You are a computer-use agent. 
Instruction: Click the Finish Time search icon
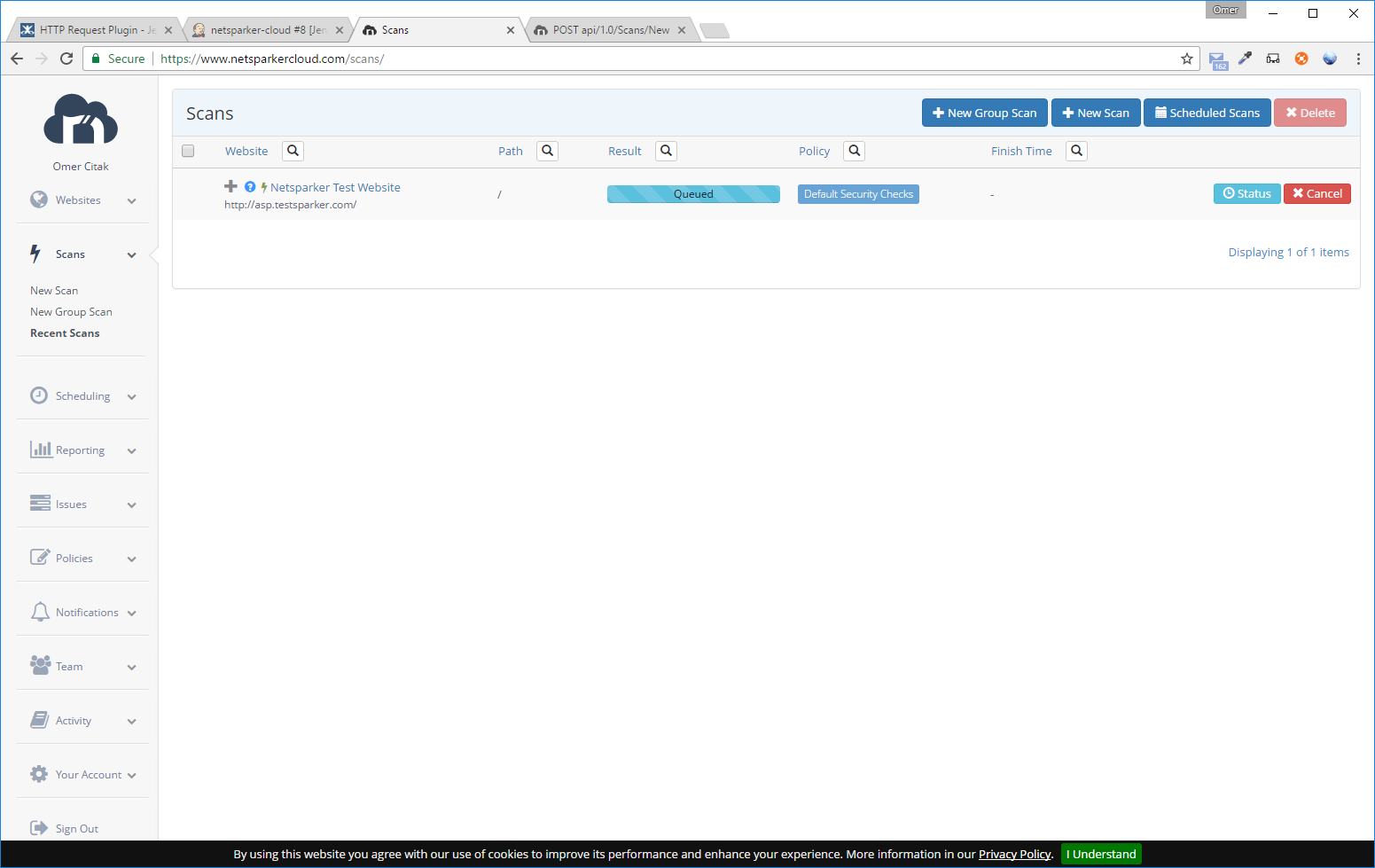pos(1076,151)
